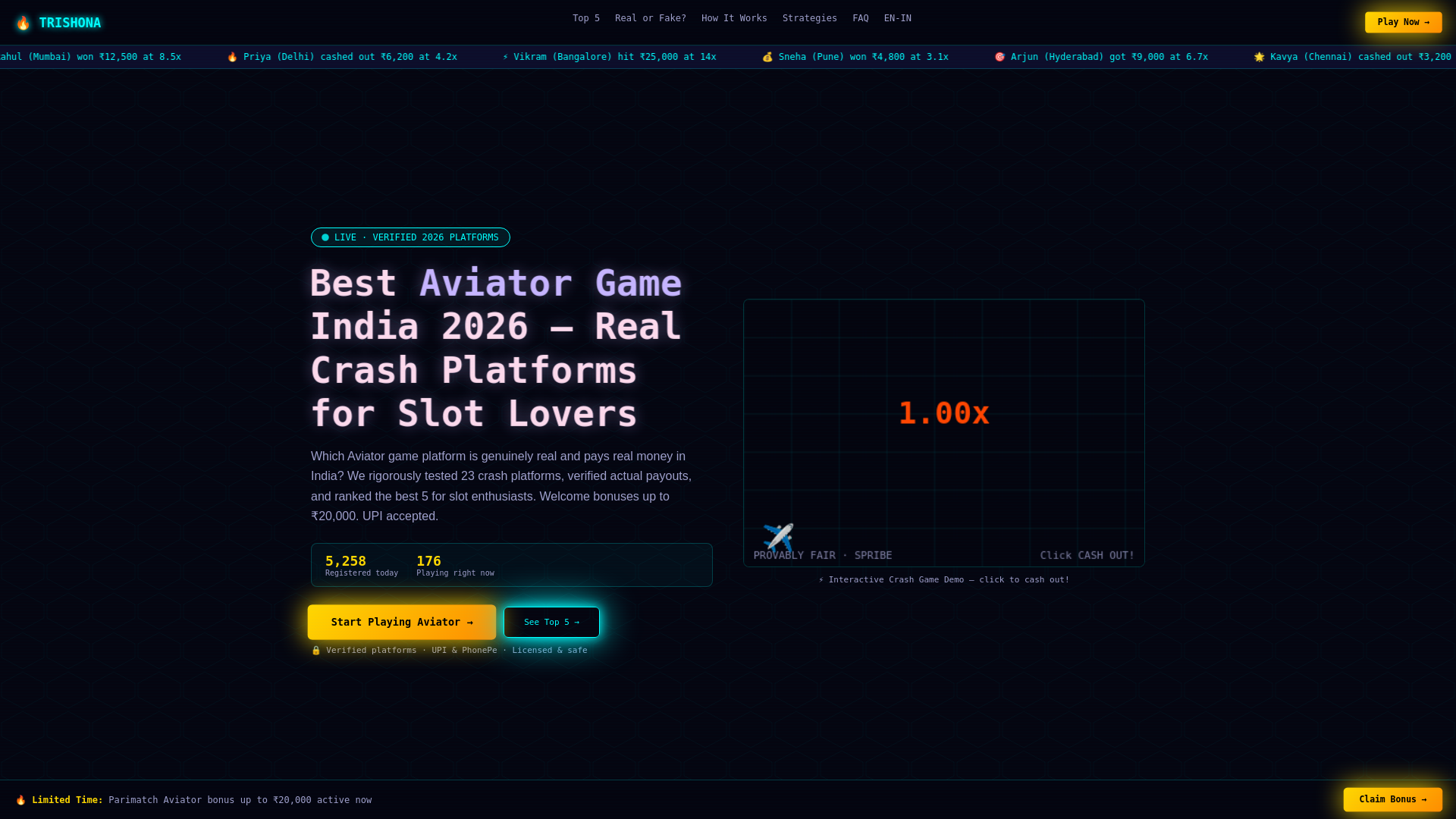Click the Parimatch Aviator bonus text
Image resolution: width=1456 pixels, height=819 pixels.
(x=240, y=800)
